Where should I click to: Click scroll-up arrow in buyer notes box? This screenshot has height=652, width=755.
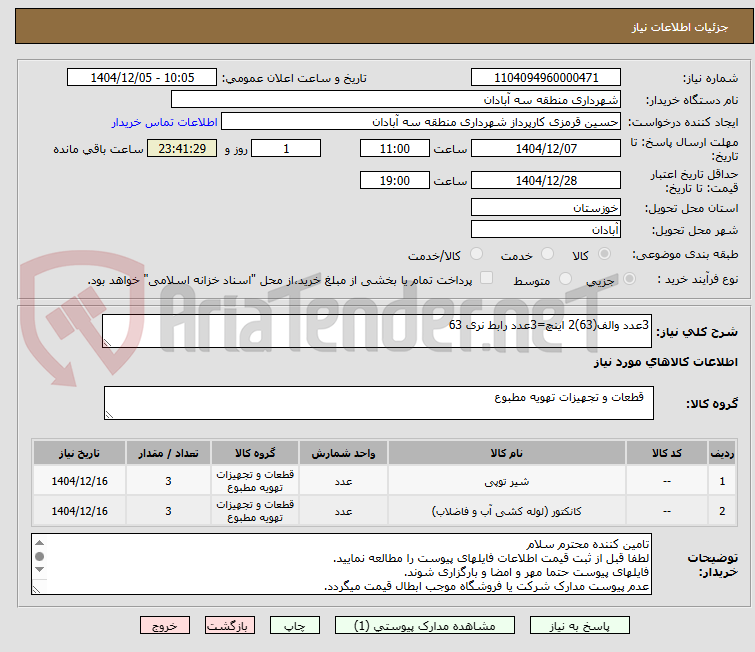coord(39,543)
